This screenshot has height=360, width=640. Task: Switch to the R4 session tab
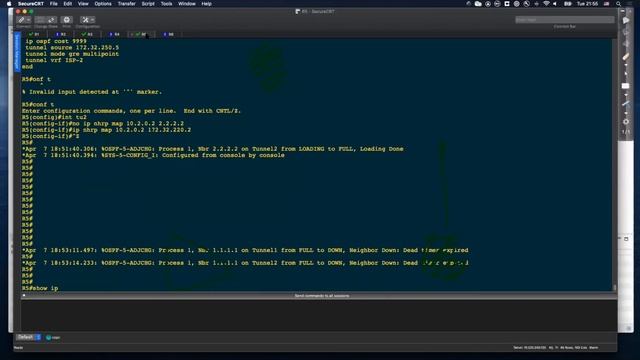click(114, 34)
